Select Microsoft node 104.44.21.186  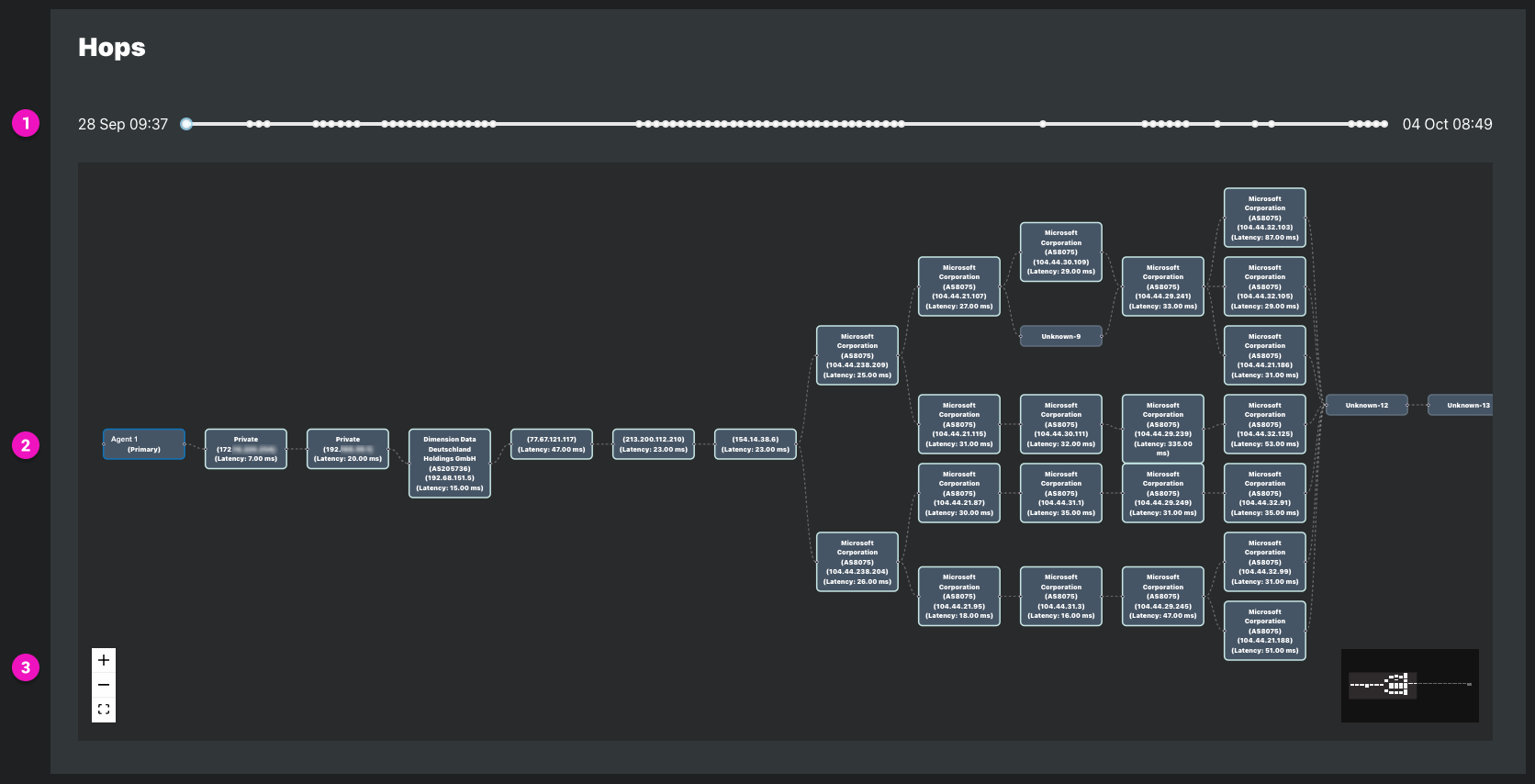(x=1265, y=355)
